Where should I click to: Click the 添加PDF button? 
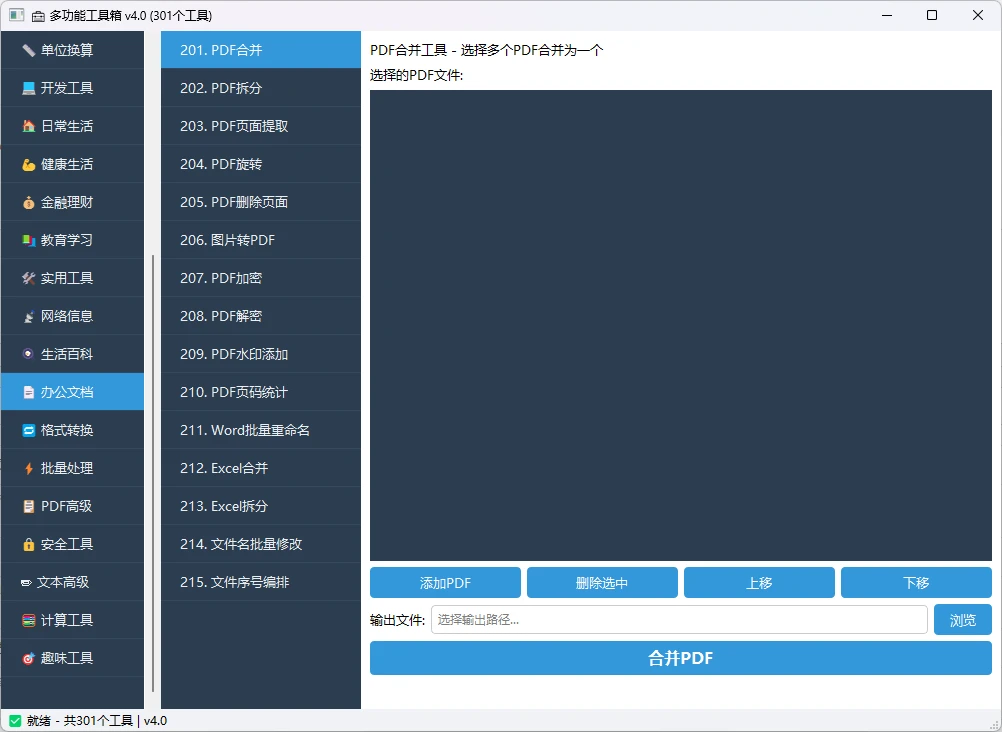click(x=445, y=583)
